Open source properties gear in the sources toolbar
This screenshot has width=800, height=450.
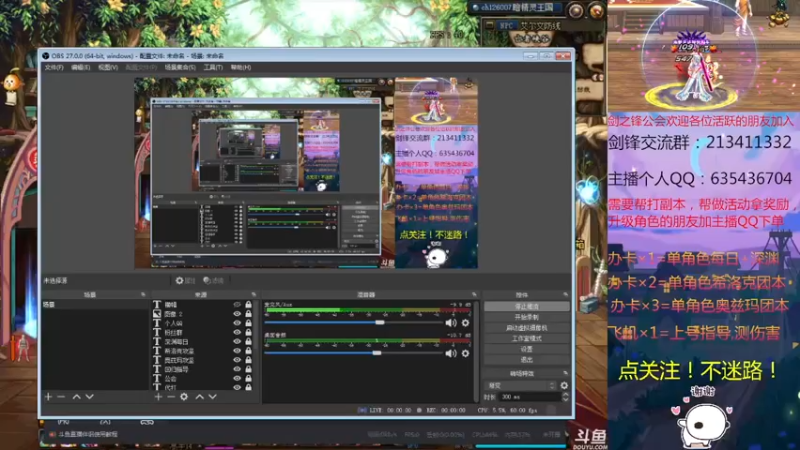pos(184,396)
